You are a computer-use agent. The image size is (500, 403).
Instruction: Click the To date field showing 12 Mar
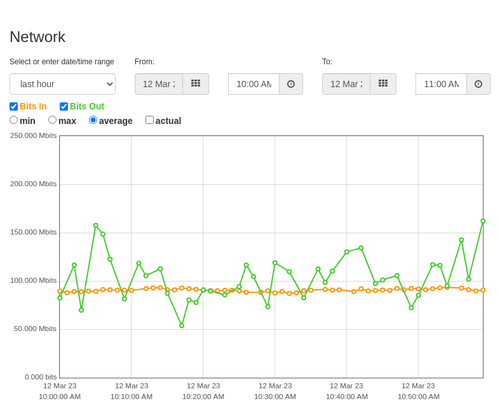tap(346, 84)
